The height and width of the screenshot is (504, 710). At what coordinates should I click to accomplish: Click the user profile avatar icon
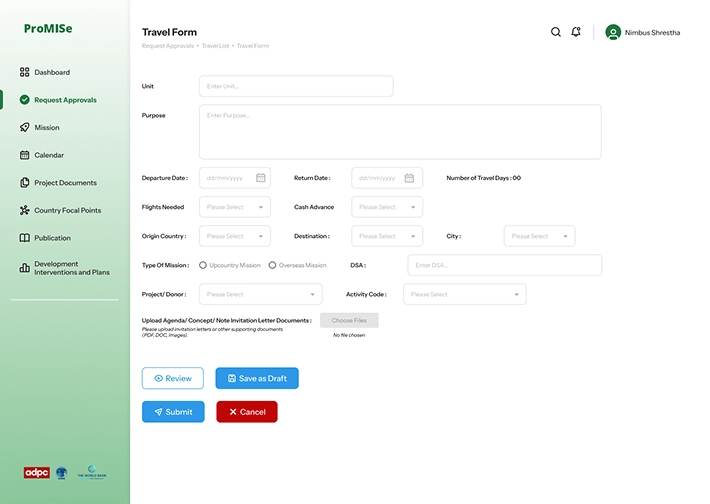[x=613, y=32]
